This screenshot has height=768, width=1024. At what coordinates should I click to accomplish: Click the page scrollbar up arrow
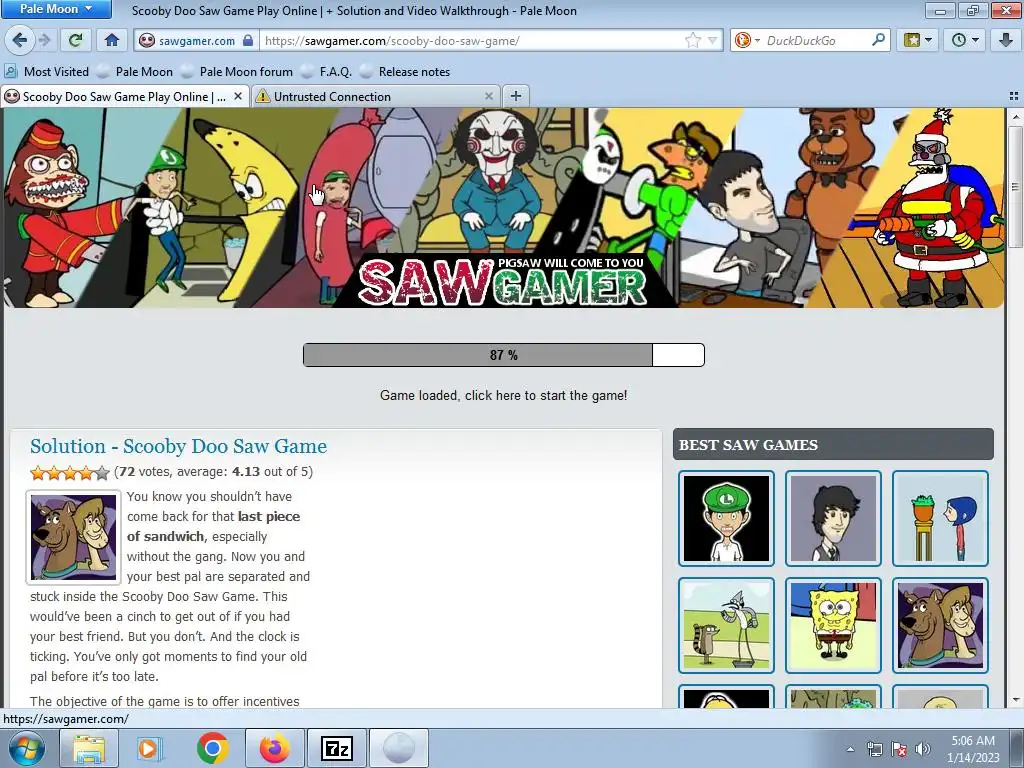1016,117
